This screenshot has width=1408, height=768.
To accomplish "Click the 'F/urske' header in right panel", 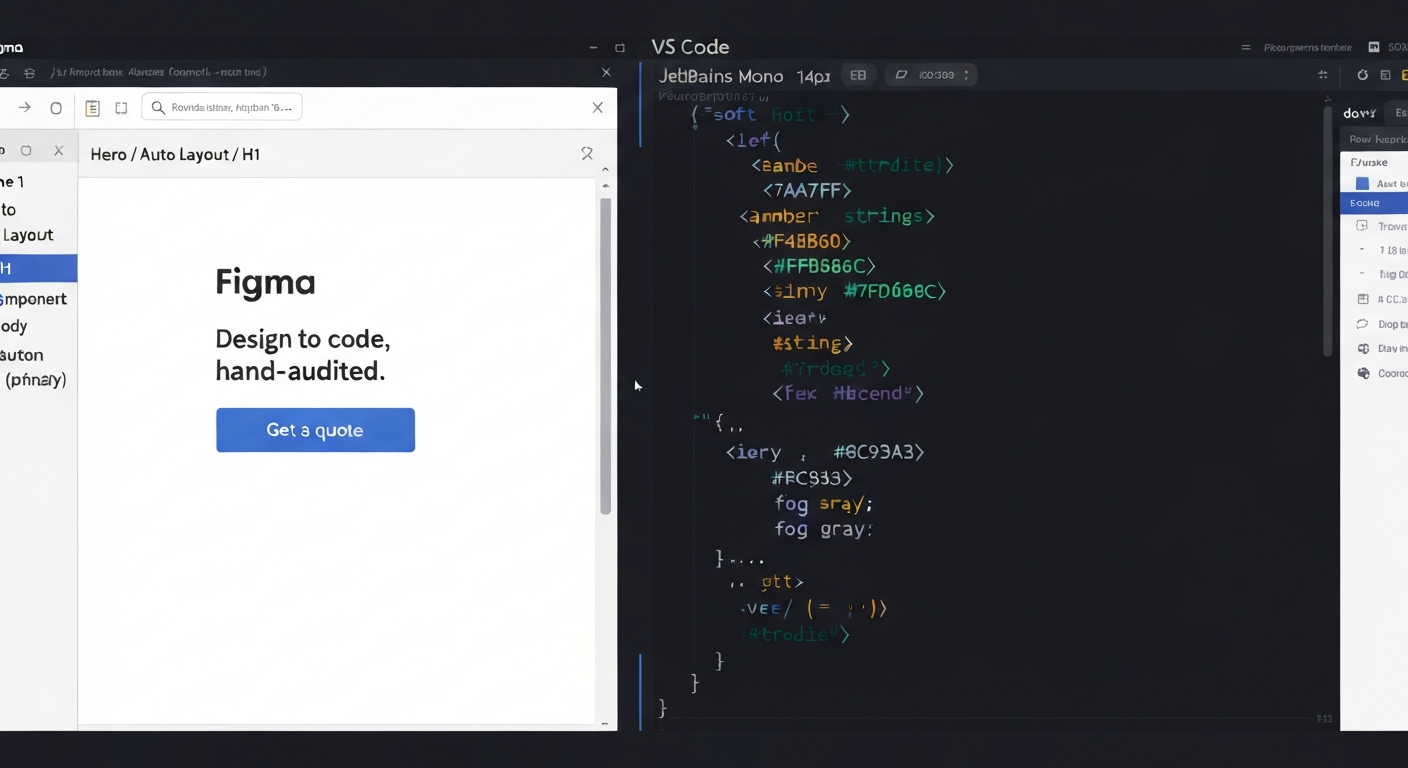I will pyautogui.click(x=1368, y=162).
